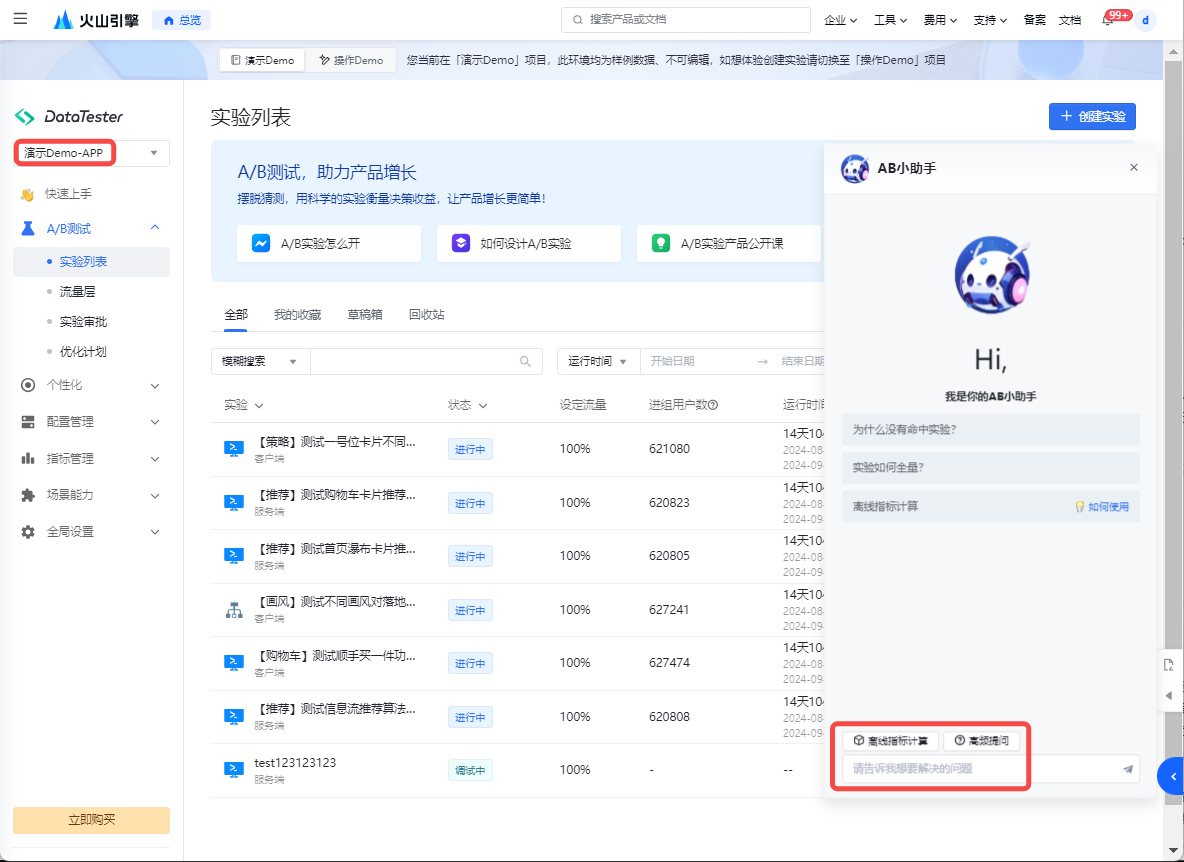Click the search magnifier in experiment filter
The width and height of the screenshot is (1184, 862).
tap(526, 362)
